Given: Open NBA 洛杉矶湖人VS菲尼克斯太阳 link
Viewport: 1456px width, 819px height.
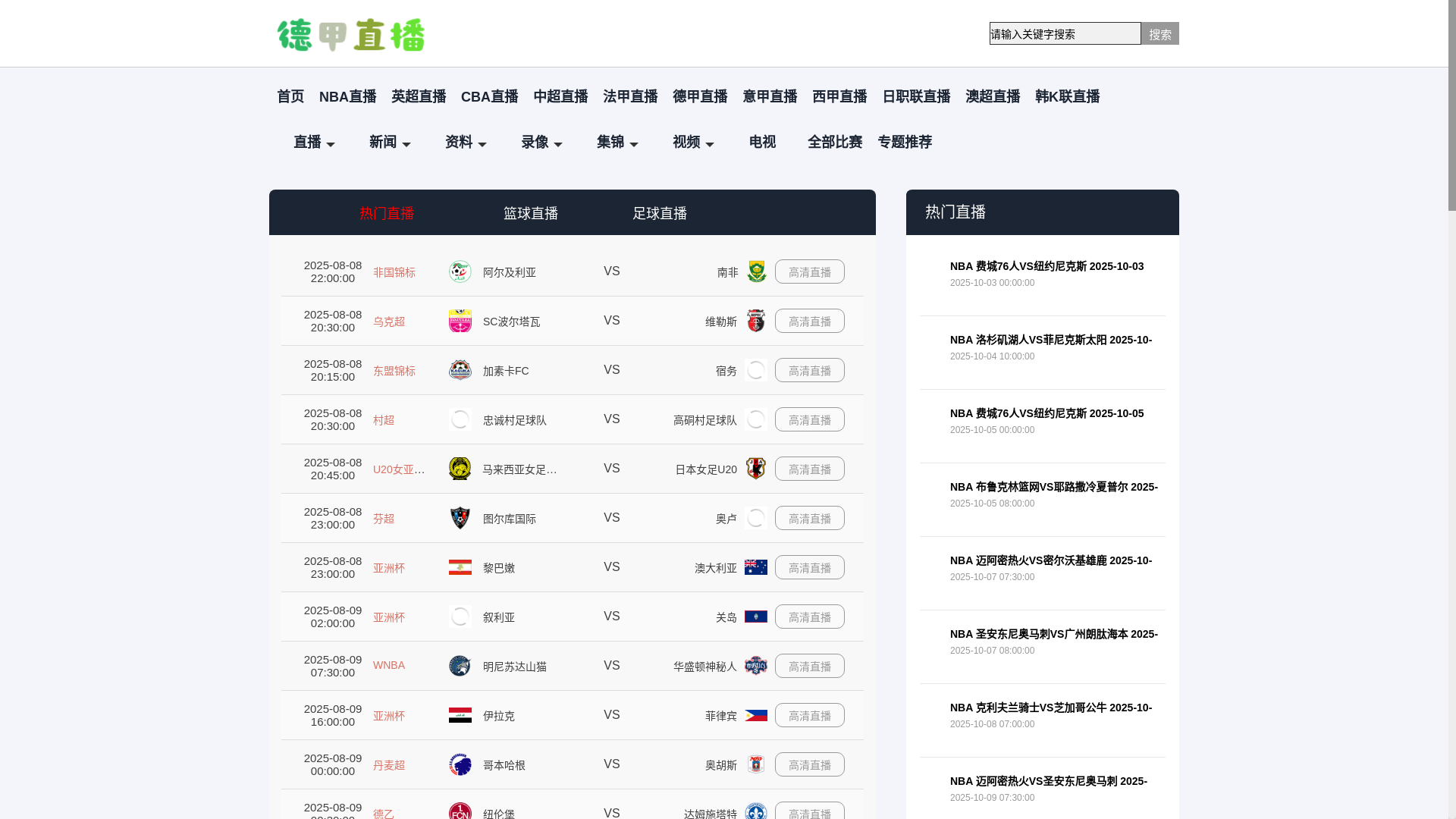Looking at the screenshot, I should click(x=1050, y=340).
